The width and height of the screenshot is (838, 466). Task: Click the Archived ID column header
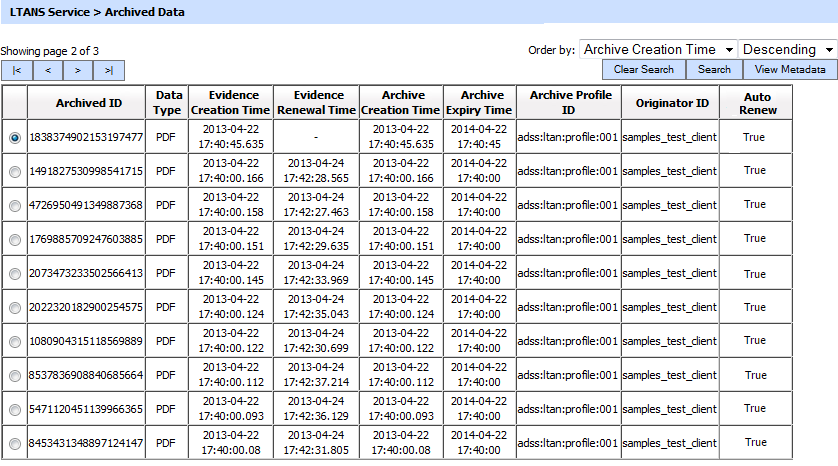[88, 103]
